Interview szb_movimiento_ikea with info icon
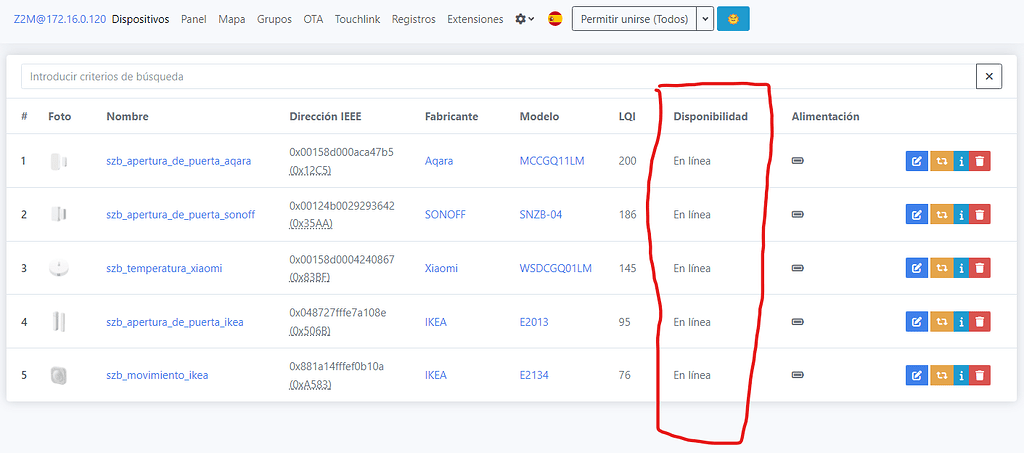Viewport: 1024px width, 453px height. point(961,375)
